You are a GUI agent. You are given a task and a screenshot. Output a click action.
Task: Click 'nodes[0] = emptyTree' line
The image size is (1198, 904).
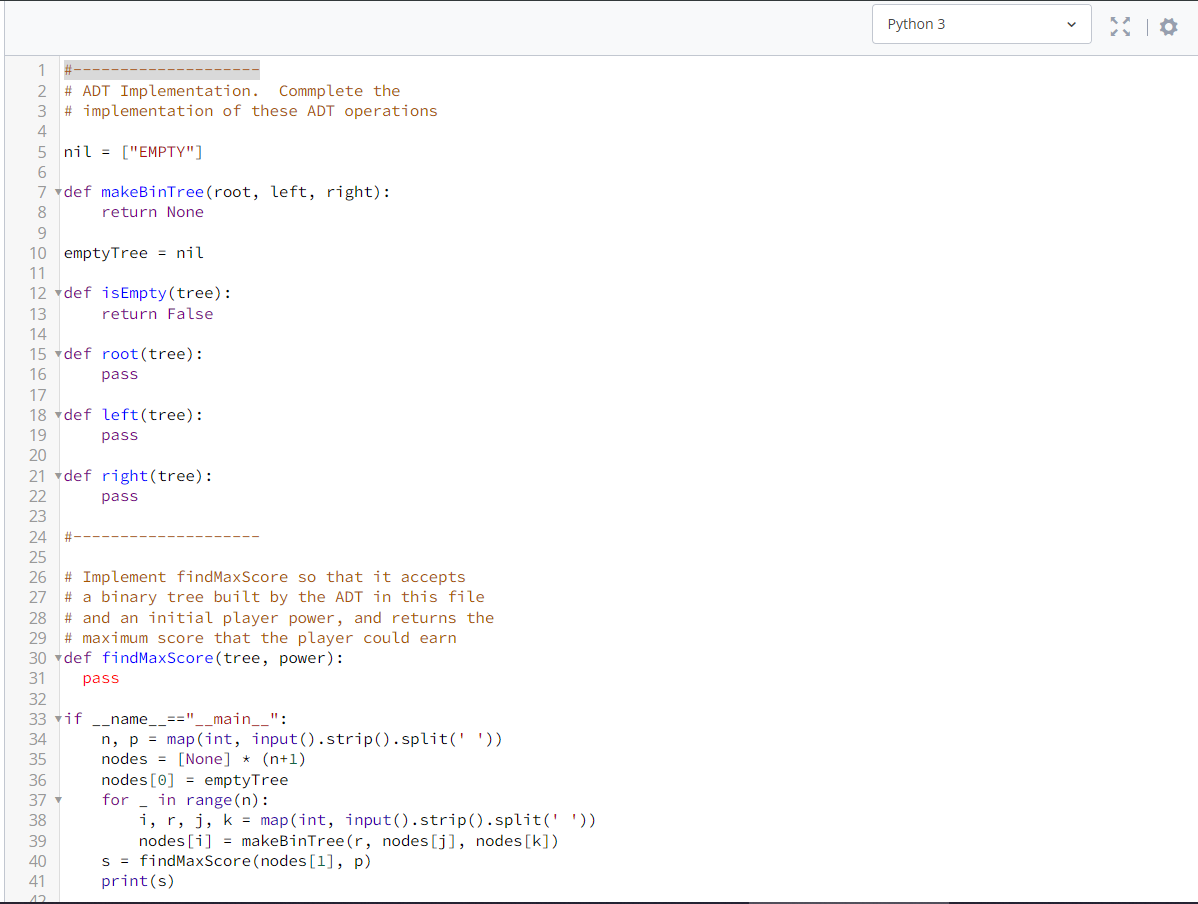pyautogui.click(x=195, y=780)
